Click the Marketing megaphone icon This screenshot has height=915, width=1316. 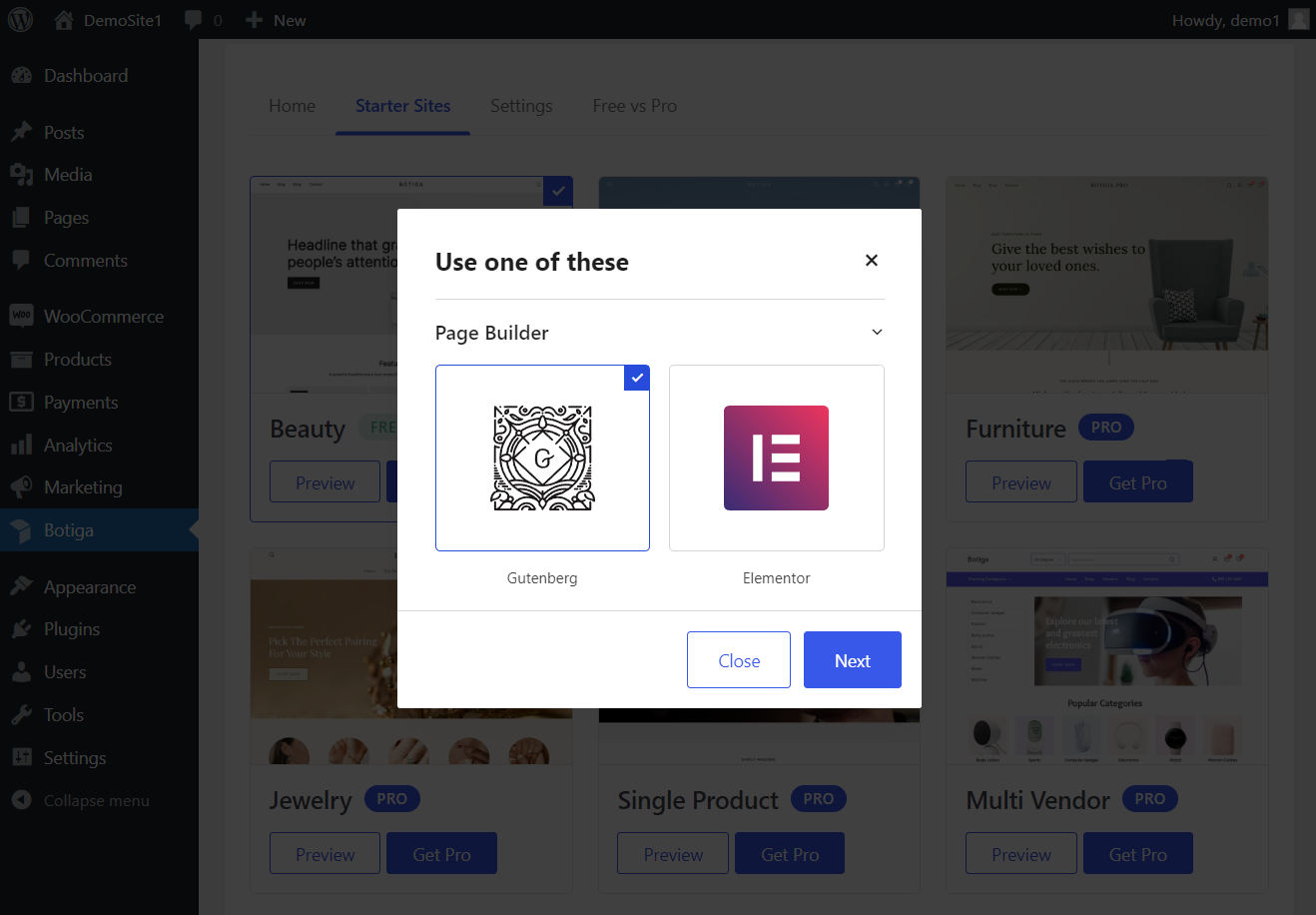tap(21, 487)
